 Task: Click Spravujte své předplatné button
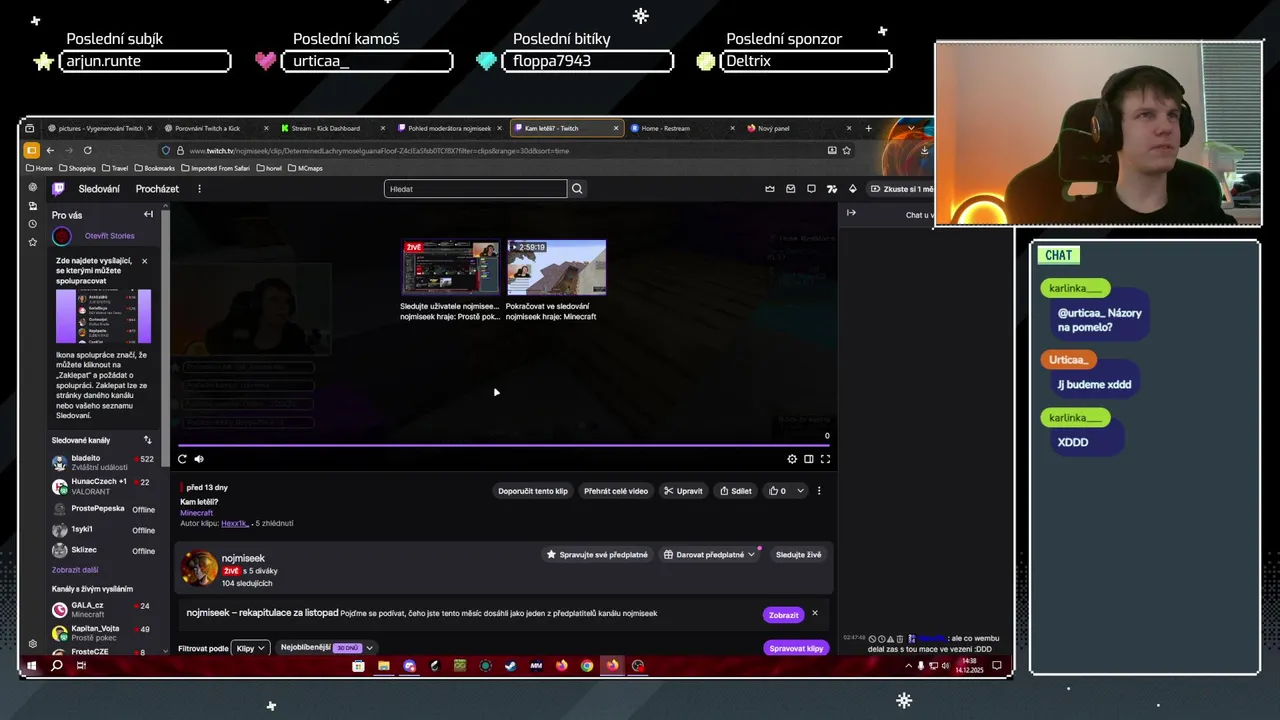tap(597, 554)
